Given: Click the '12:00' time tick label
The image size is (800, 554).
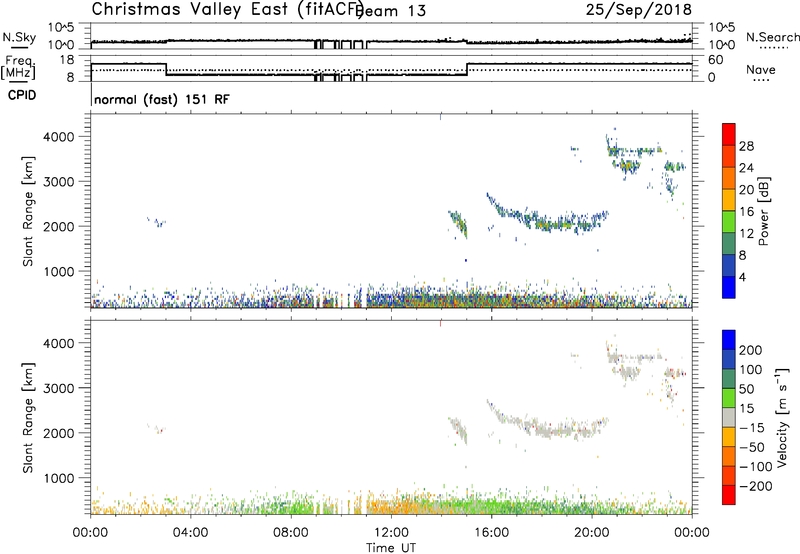Looking at the screenshot, I should pyautogui.click(x=391, y=533).
